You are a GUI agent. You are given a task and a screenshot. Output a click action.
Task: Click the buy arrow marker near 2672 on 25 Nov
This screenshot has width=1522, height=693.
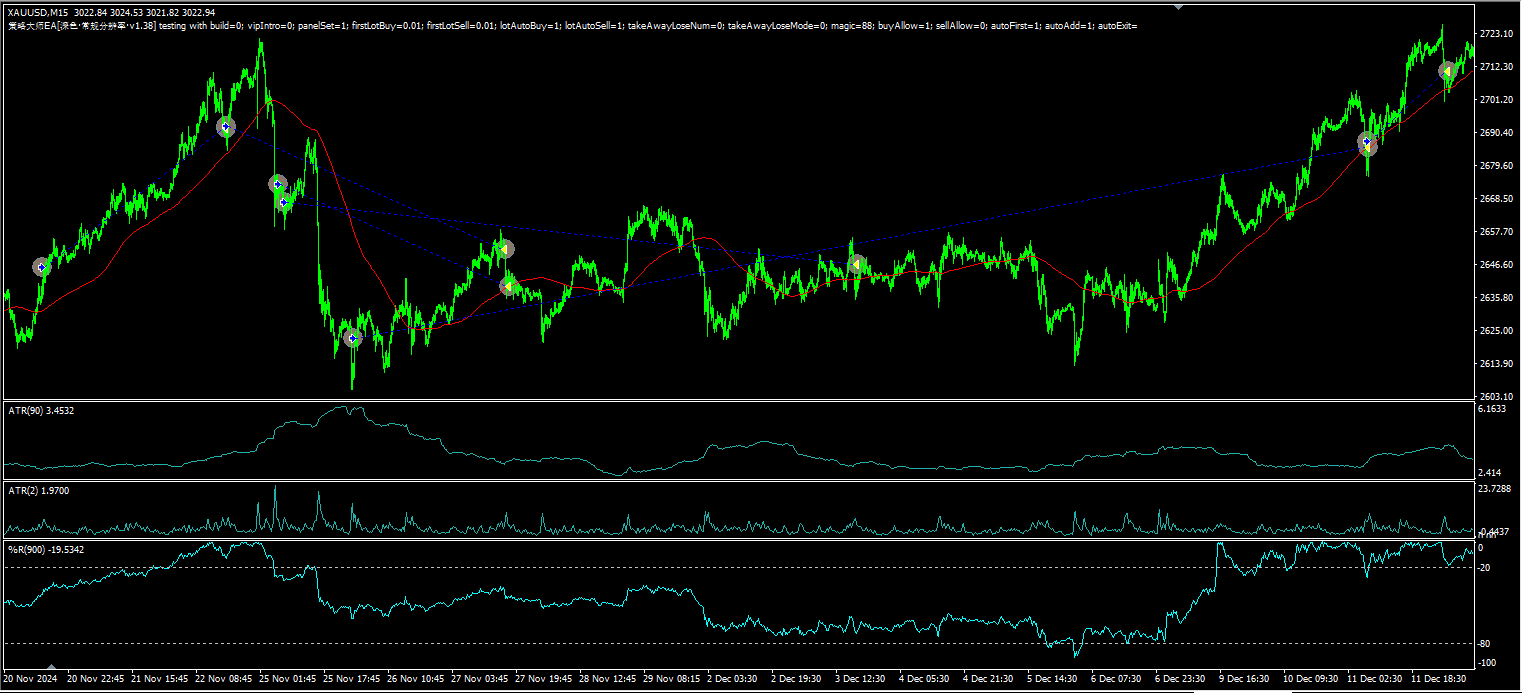(x=278, y=184)
